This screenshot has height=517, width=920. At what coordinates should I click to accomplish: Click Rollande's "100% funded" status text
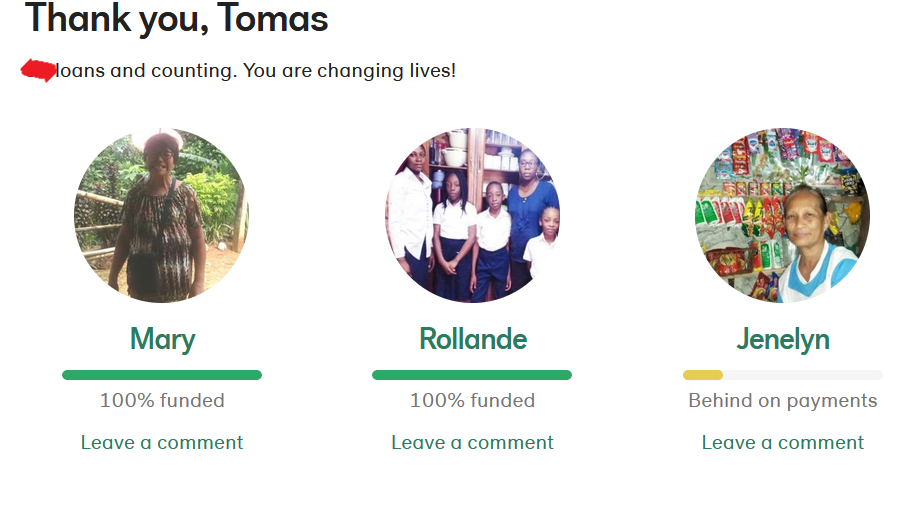(472, 401)
